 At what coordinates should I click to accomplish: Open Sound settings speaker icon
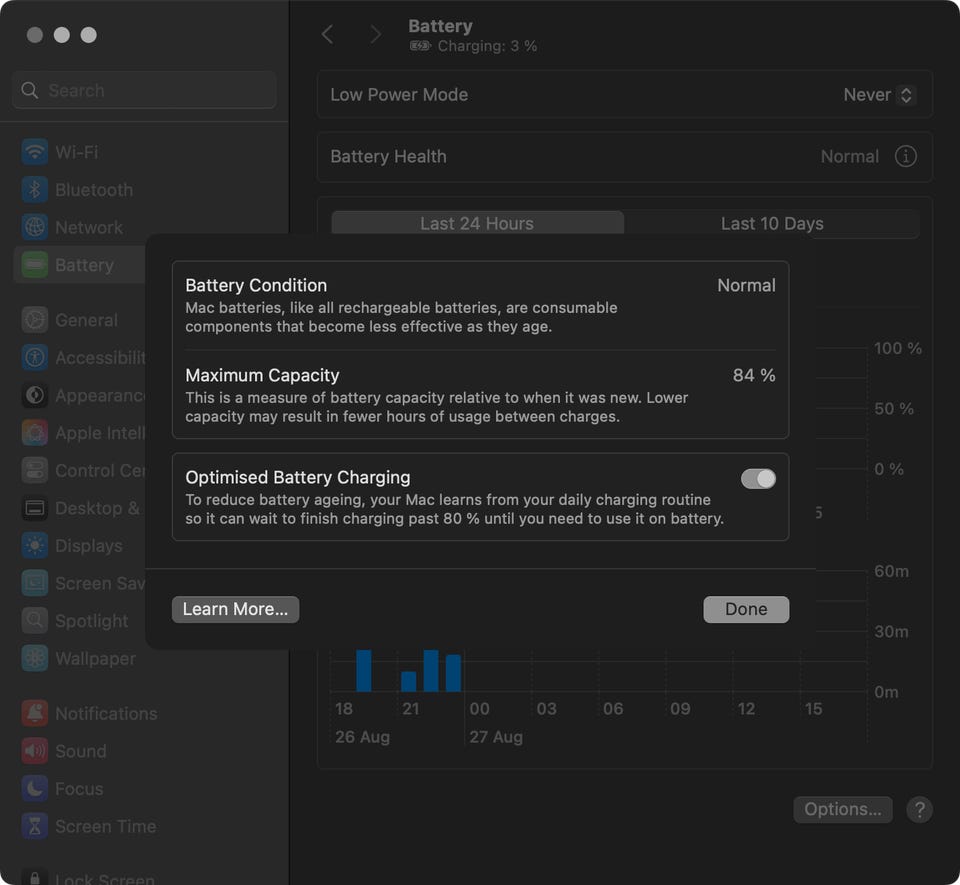[x=35, y=751]
